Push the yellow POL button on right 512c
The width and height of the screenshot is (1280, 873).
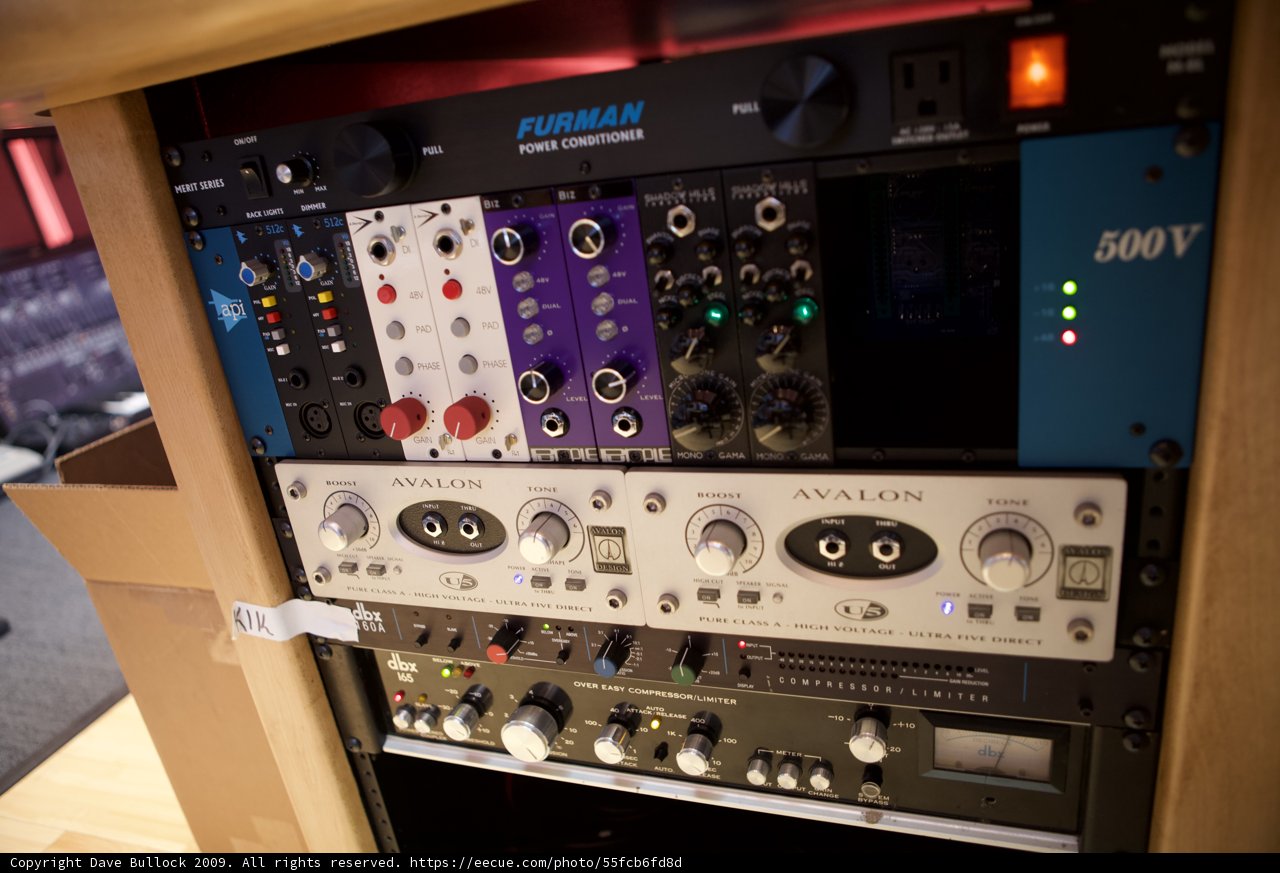pos(323,296)
